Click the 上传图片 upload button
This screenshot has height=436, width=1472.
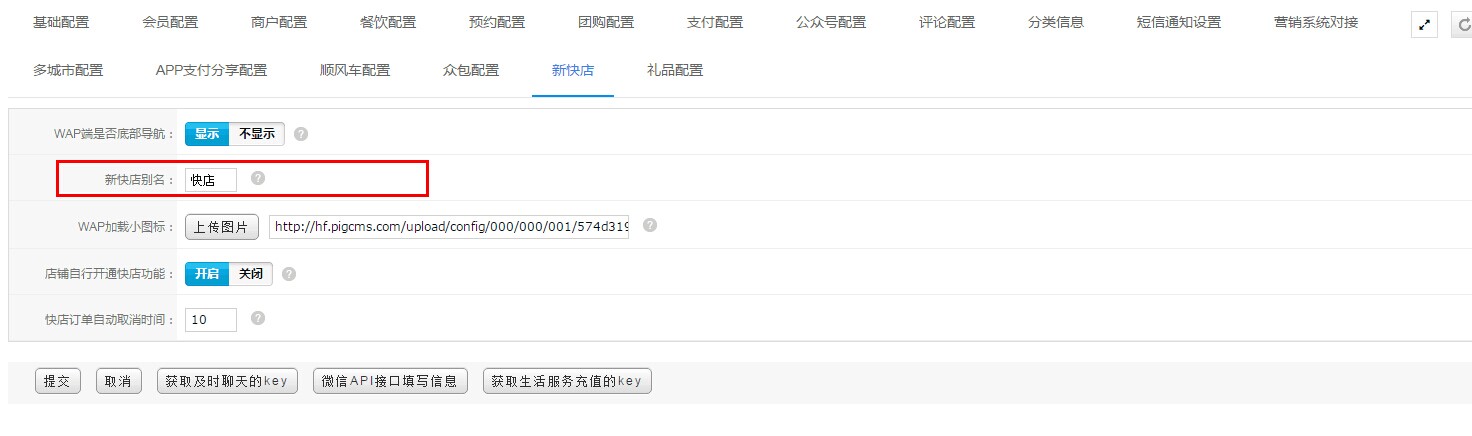point(222,227)
